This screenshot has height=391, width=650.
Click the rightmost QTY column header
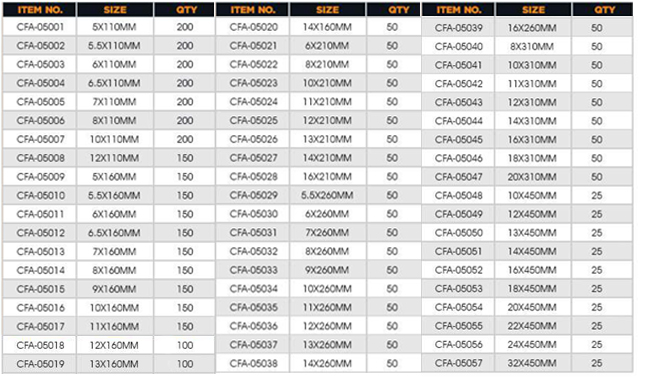[x=605, y=10]
